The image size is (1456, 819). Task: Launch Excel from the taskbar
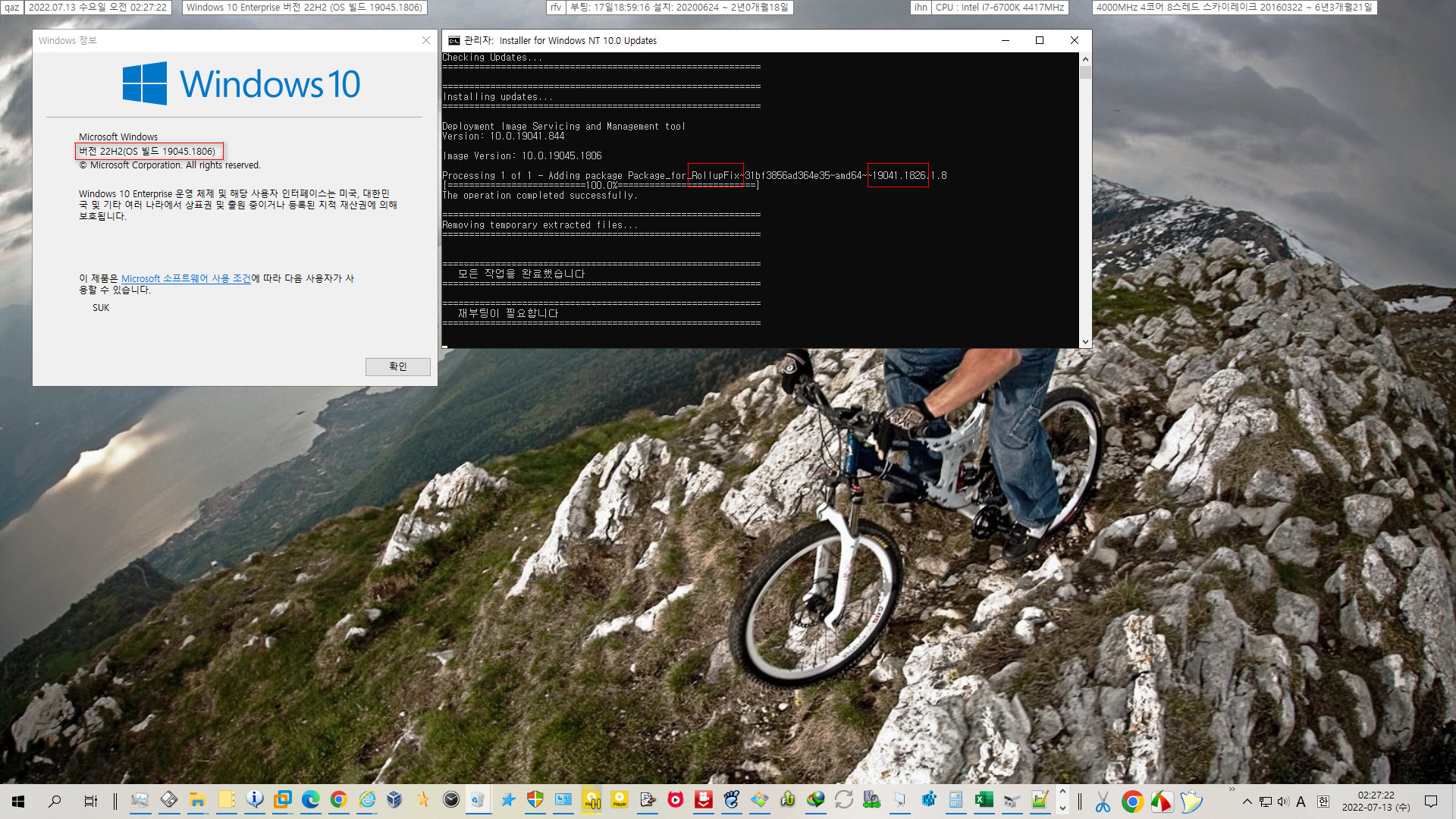point(984,800)
